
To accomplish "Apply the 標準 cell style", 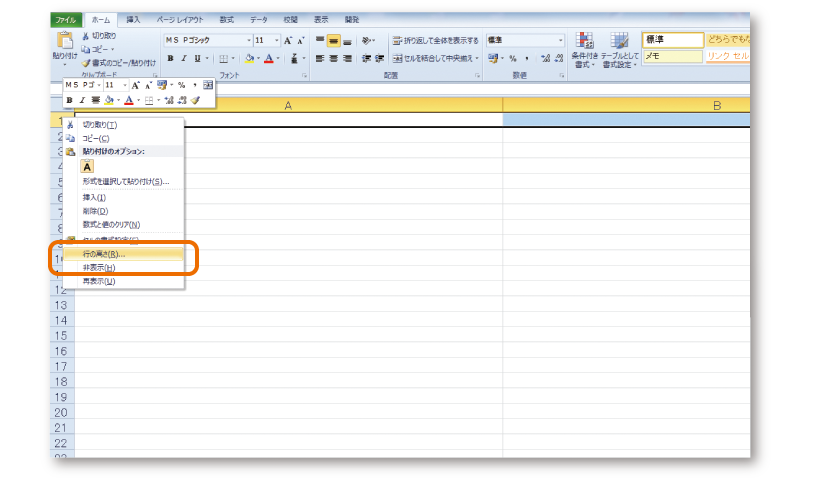I will tap(673, 40).
